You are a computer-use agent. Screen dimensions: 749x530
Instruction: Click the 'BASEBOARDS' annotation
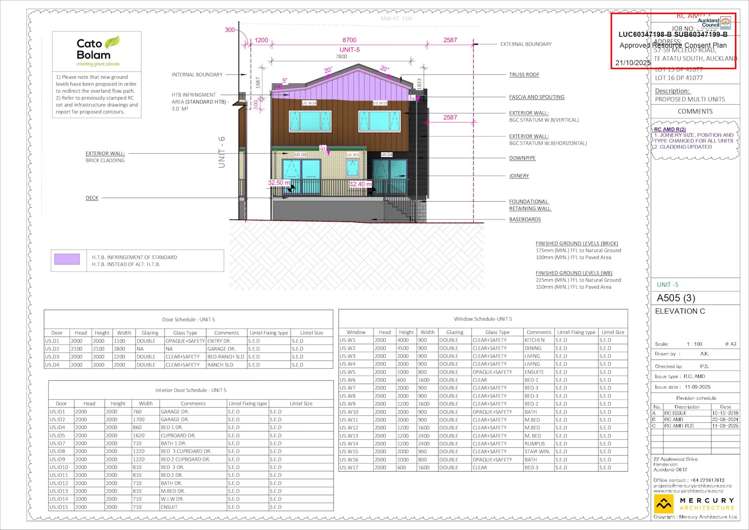tap(524, 220)
